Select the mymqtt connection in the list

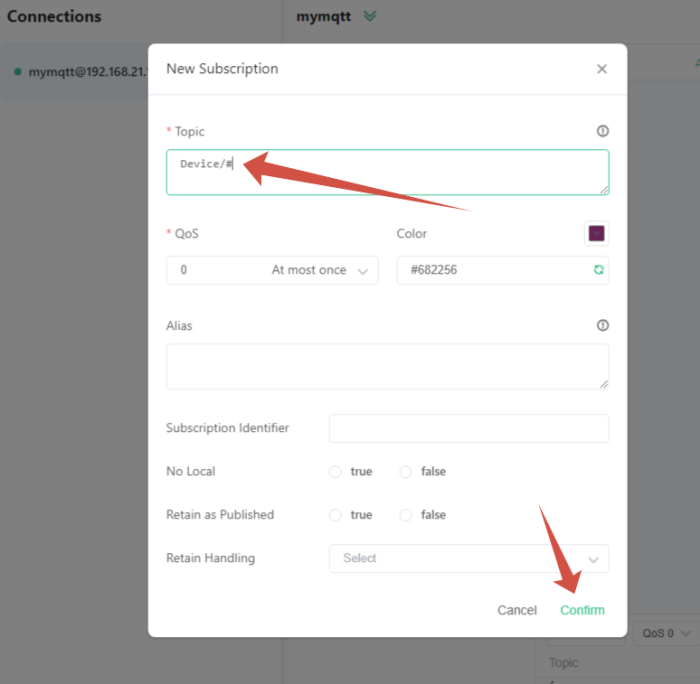point(80,72)
